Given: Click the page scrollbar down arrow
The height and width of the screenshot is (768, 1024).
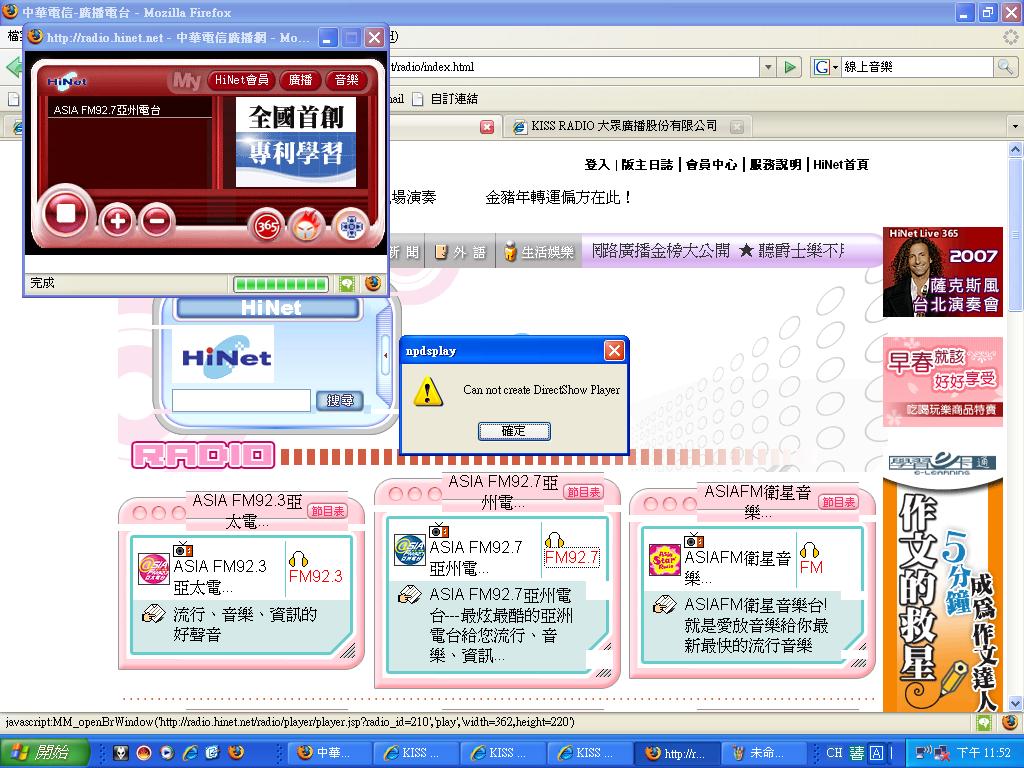Looking at the screenshot, I should 1016,703.
